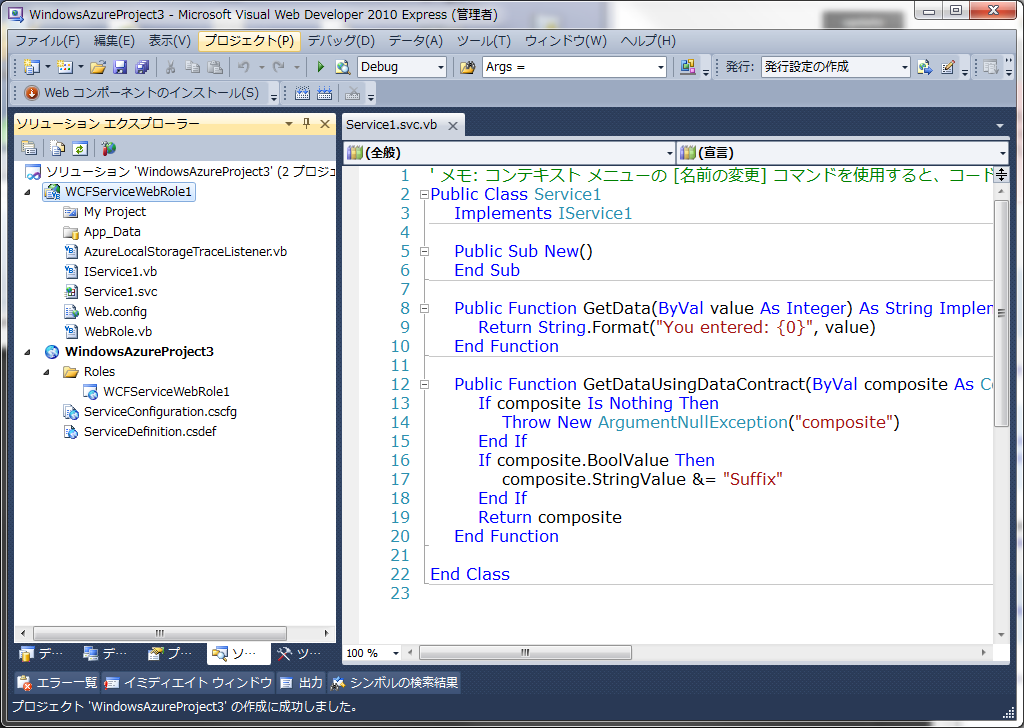Screen dimensions: 1024x728
Task: Select Web.config in Solution Explorer
Action: (x=115, y=312)
